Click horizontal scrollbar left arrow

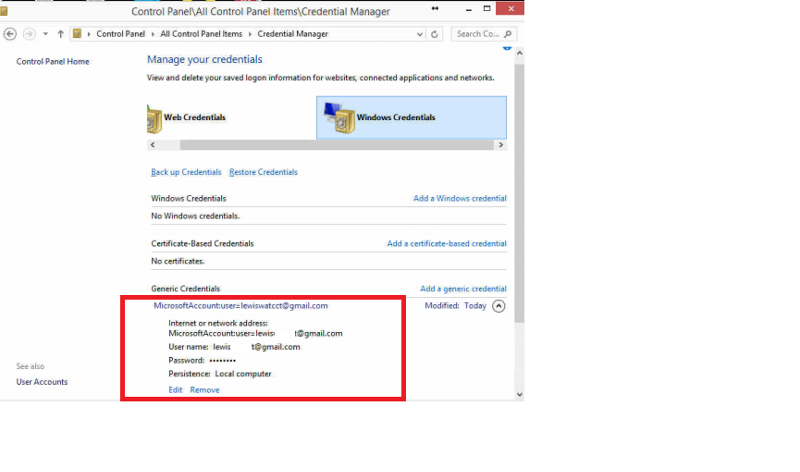click(x=152, y=145)
